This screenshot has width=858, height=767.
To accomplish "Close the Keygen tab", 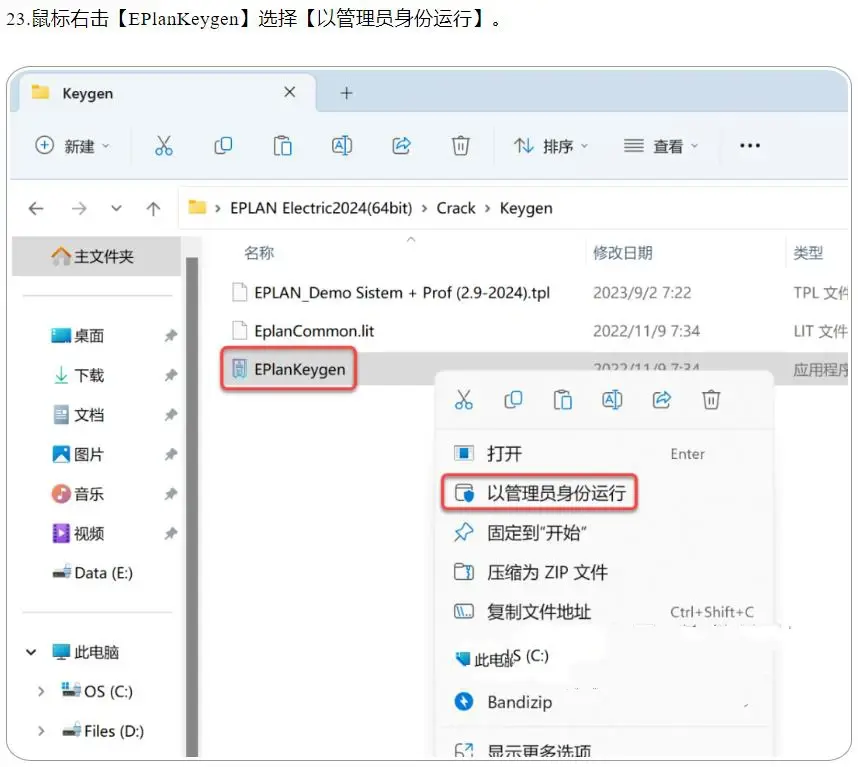I will [x=290, y=92].
